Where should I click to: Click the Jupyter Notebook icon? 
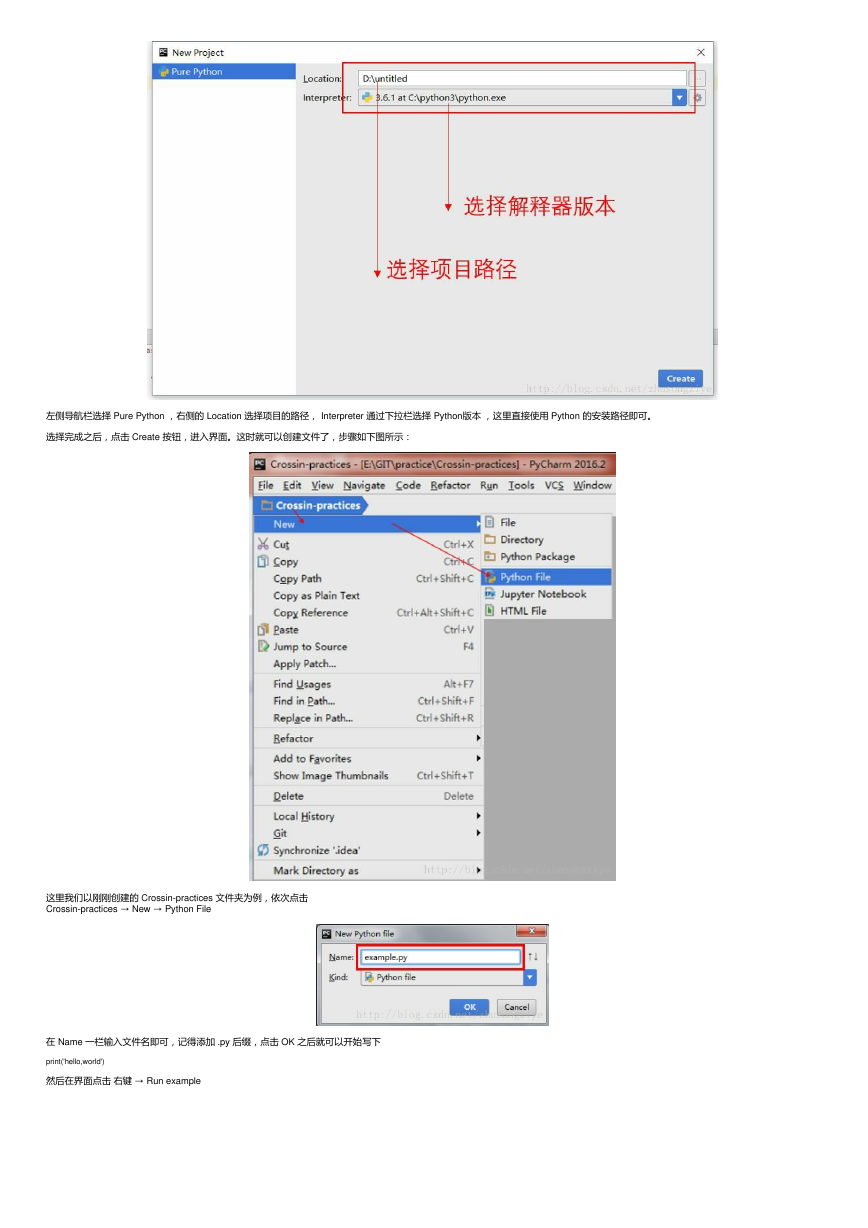coord(490,594)
